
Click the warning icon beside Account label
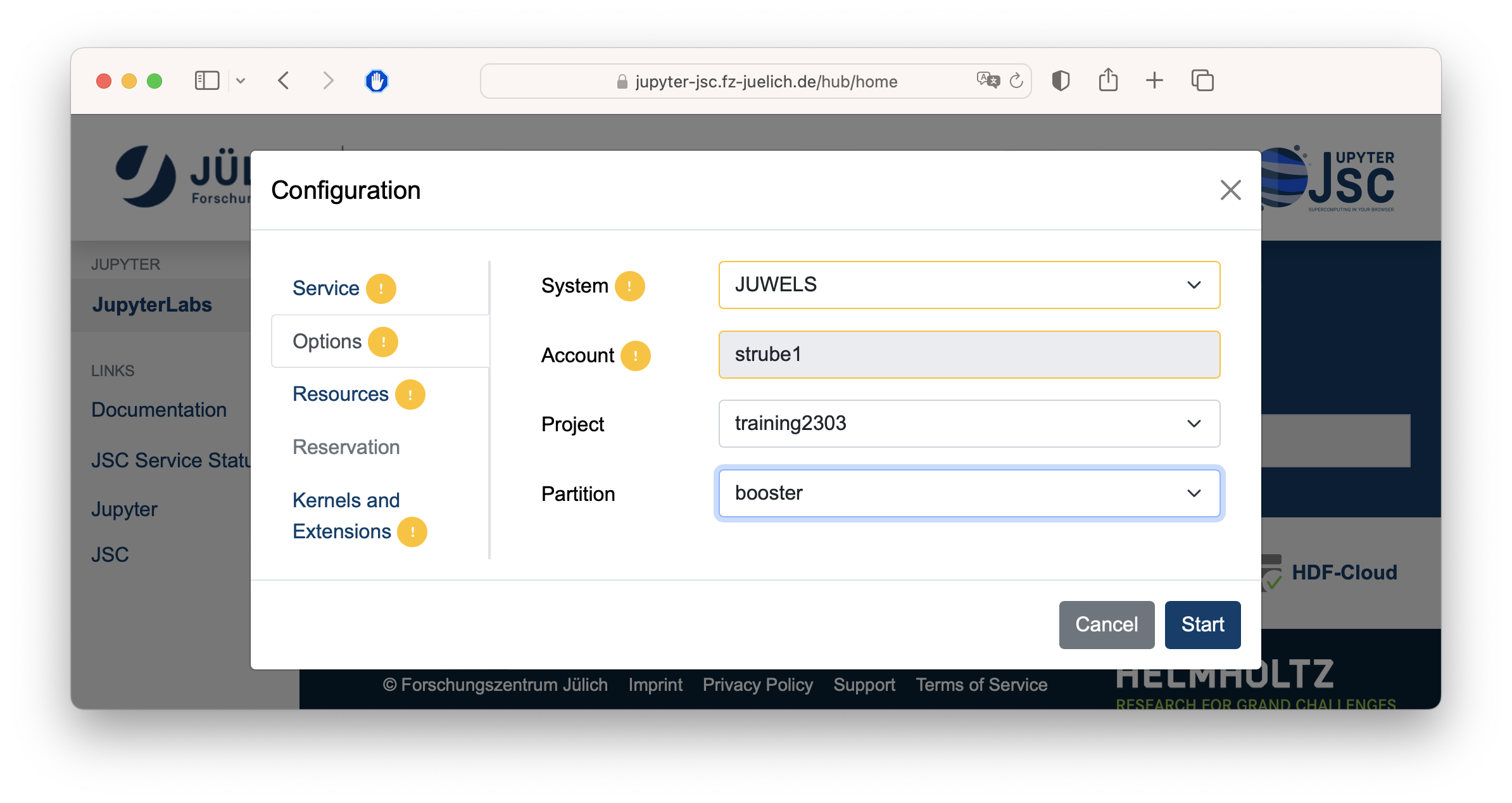point(635,356)
